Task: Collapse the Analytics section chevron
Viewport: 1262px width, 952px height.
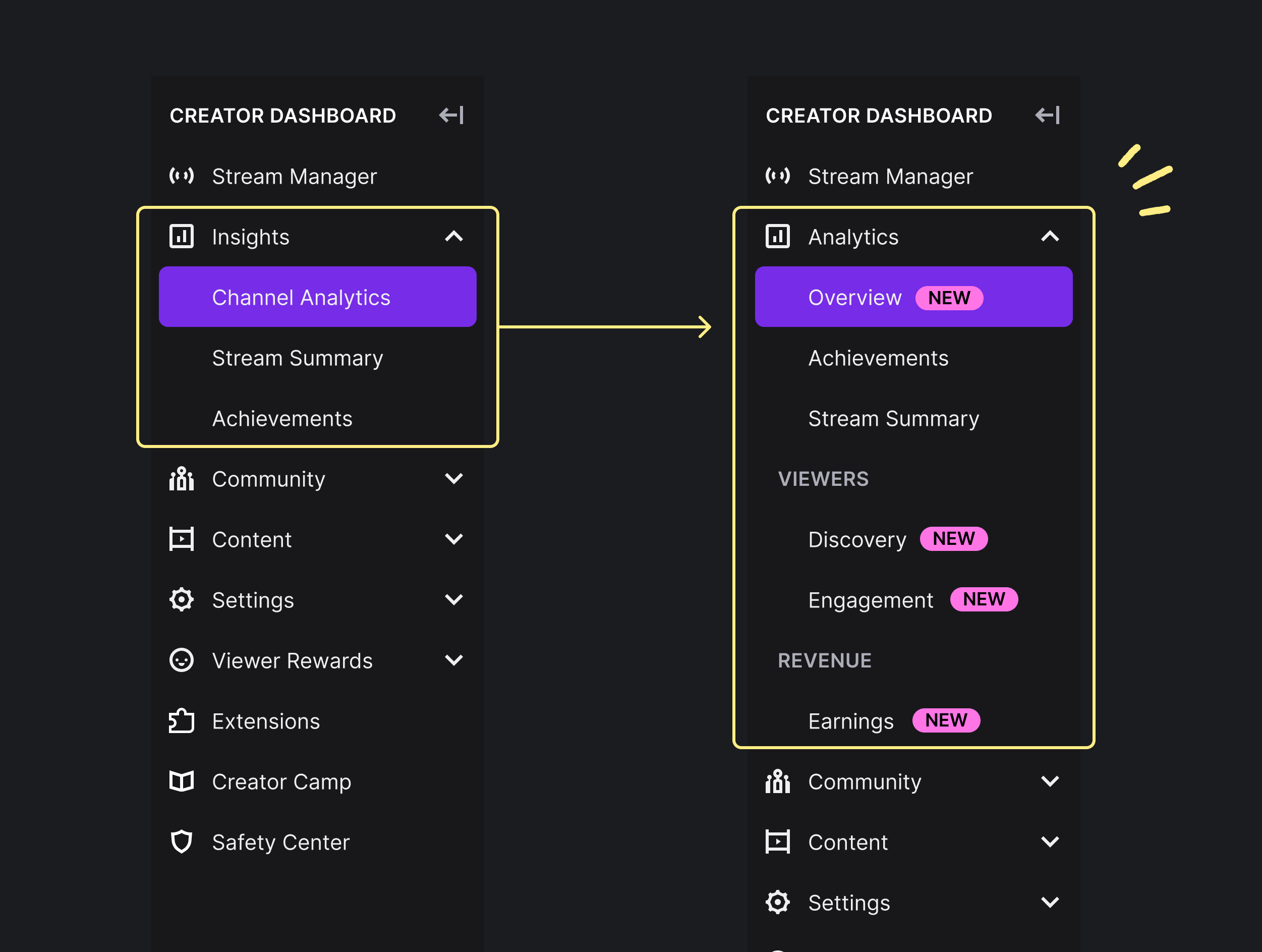Action: point(1050,236)
